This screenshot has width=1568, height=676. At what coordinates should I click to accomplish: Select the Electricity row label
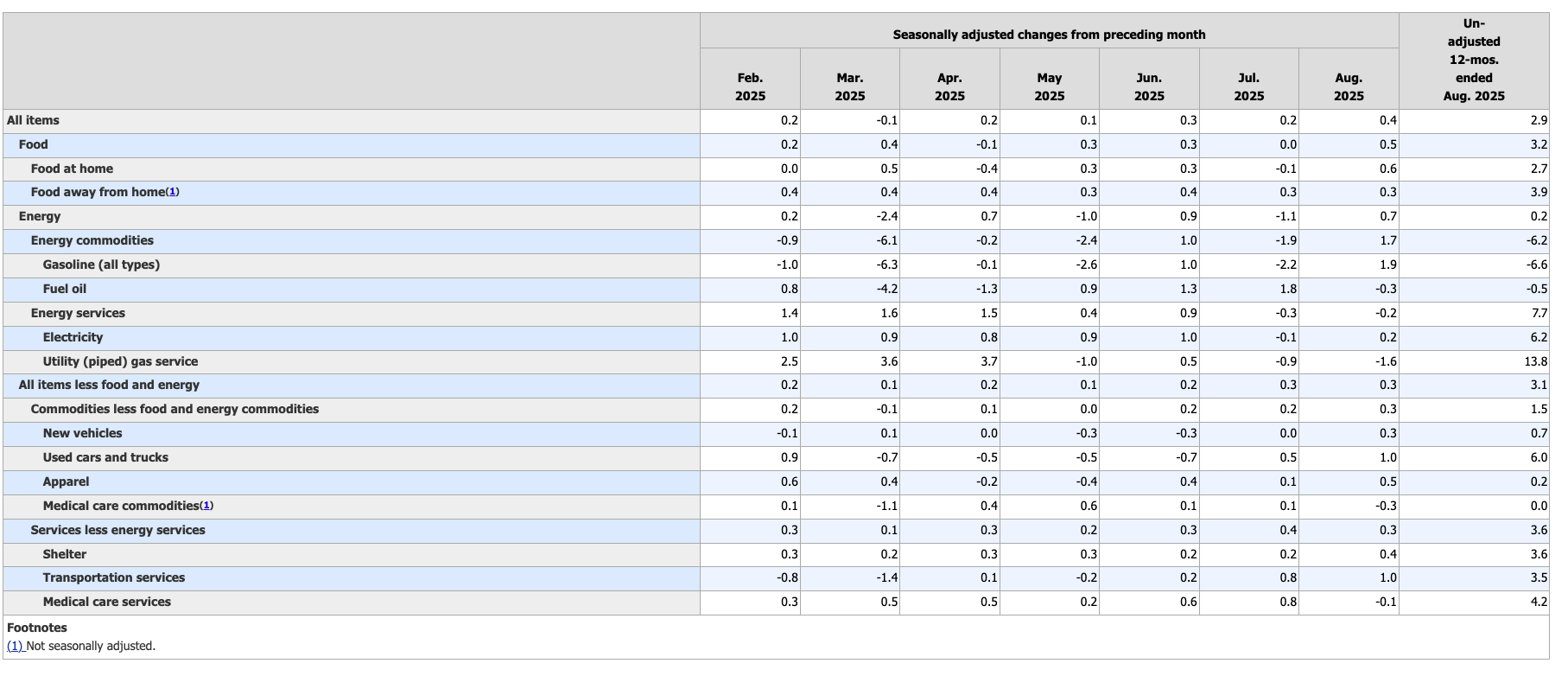(x=73, y=337)
